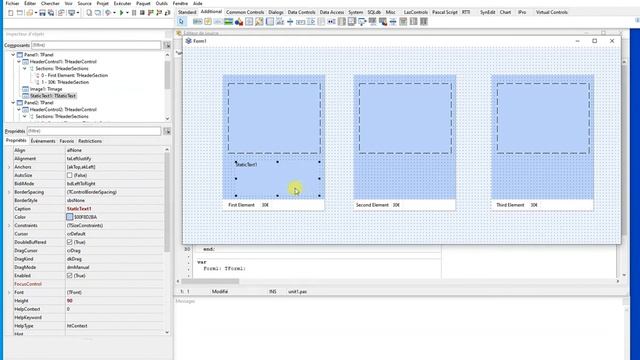The height and width of the screenshot is (360, 640).
Task: Collapse the HeaderControl1 tree node
Action: 19,62
